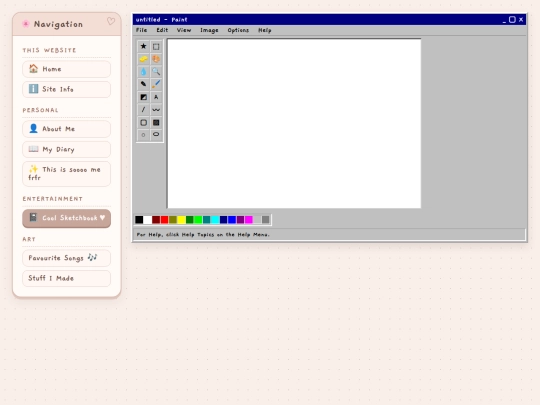Open the Help menu in Paint
540x405 pixels.
pyautogui.click(x=264, y=30)
